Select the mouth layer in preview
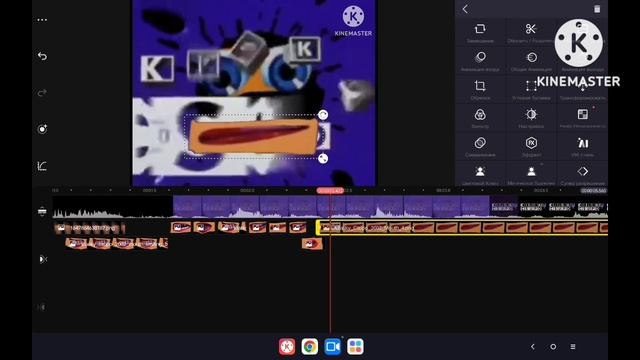Image resolution: width=640 pixels, height=360 pixels. tap(253, 137)
